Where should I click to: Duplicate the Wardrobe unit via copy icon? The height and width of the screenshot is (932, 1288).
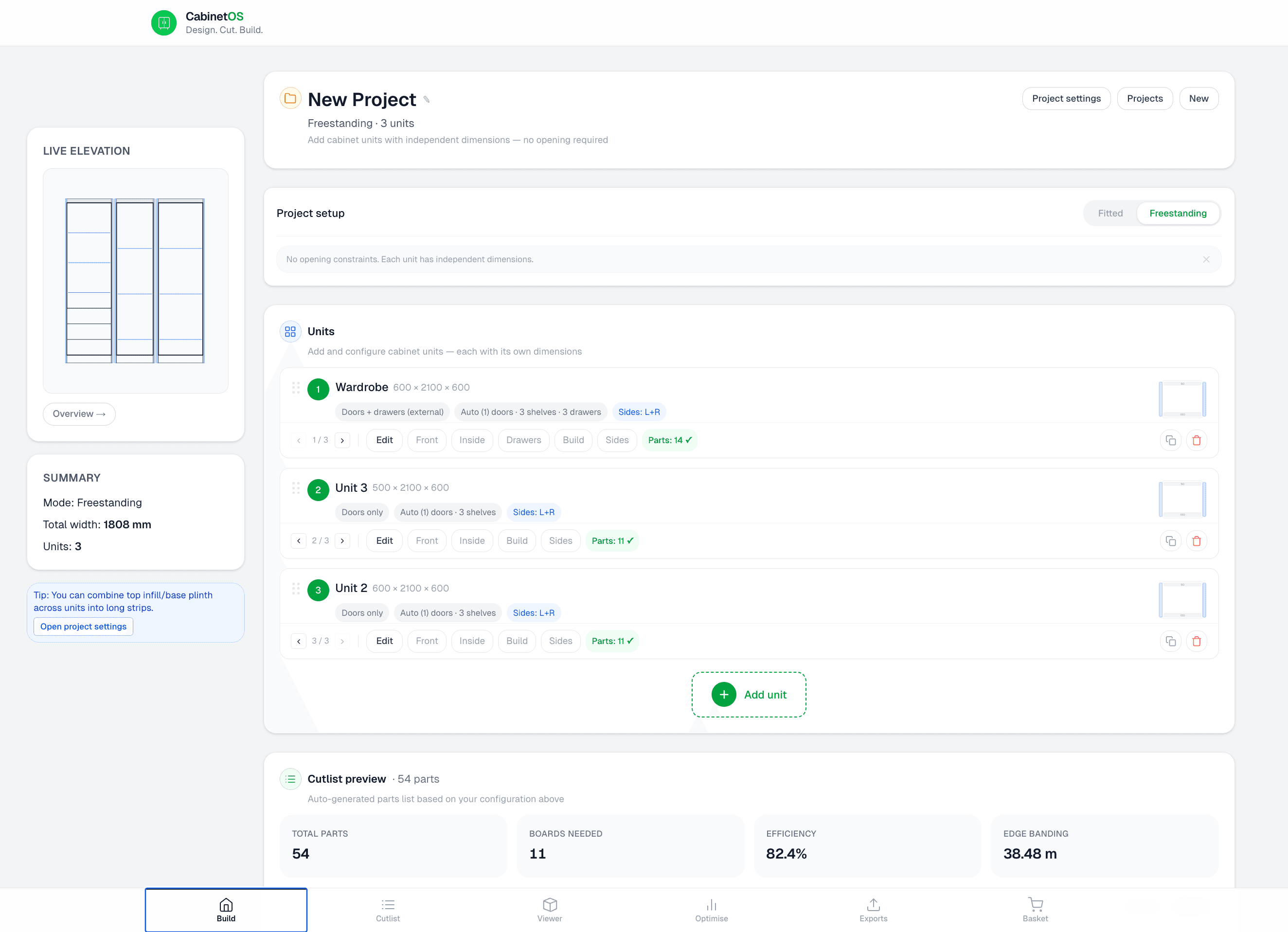[1170, 440]
